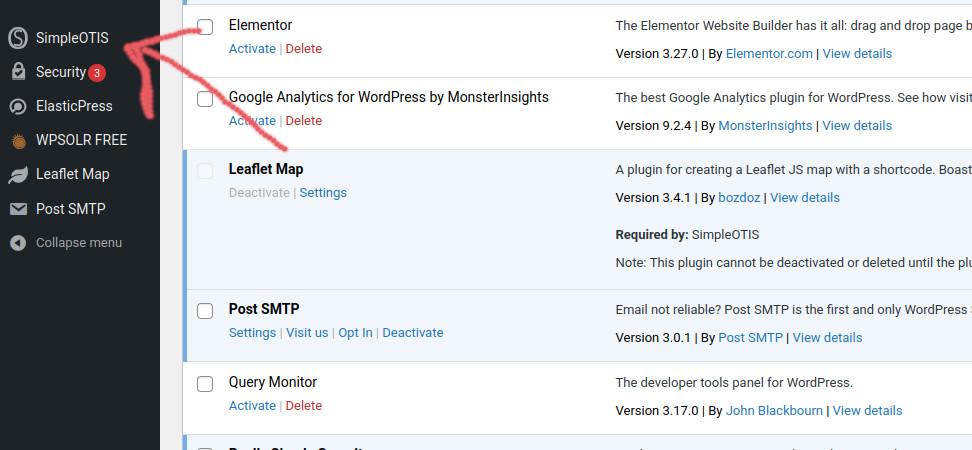972x450 pixels.
Task: Click the SimpleOTIS sidebar icon
Action: [18, 38]
